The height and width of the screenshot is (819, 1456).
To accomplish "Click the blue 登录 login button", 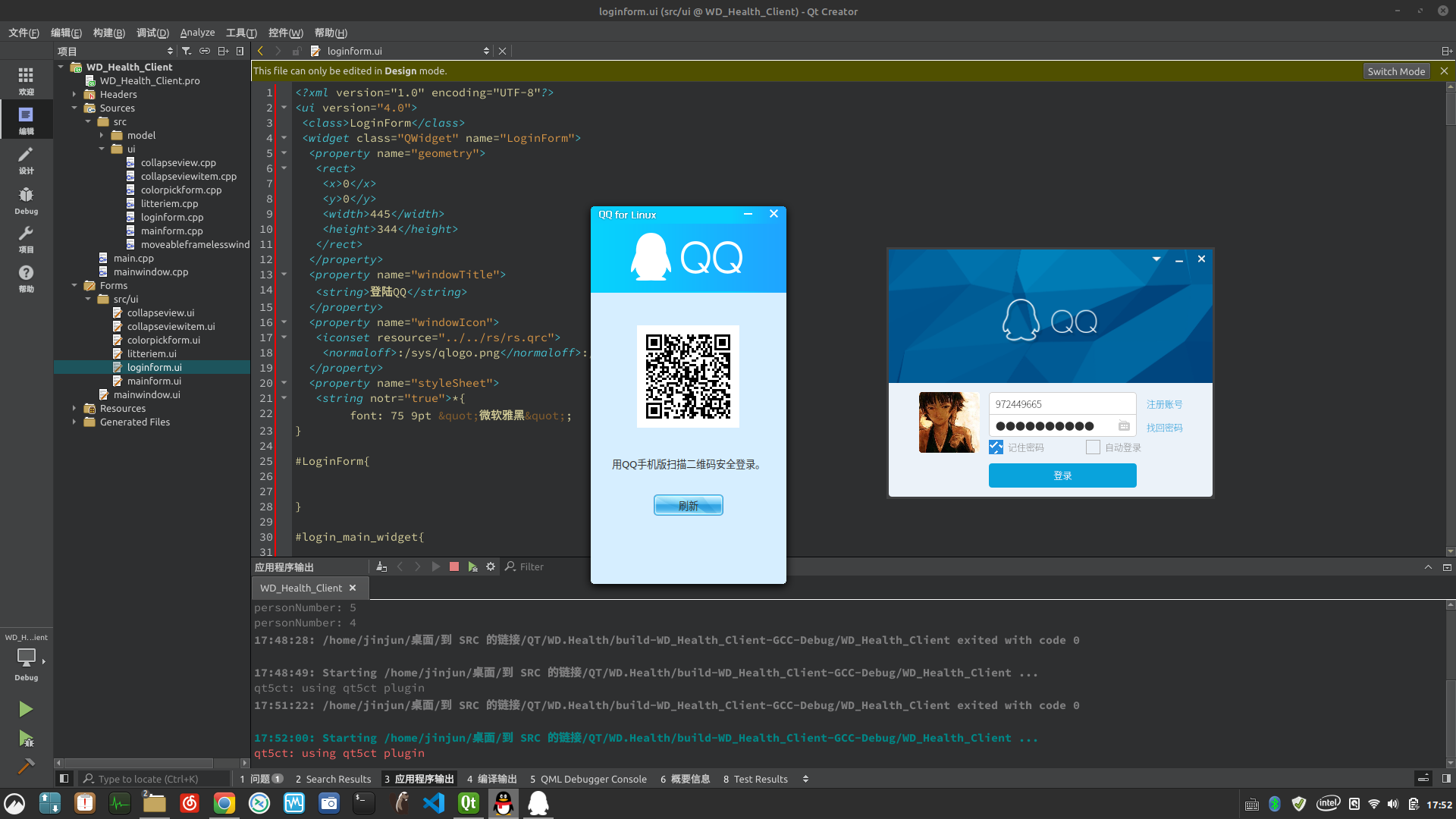I will (1062, 475).
